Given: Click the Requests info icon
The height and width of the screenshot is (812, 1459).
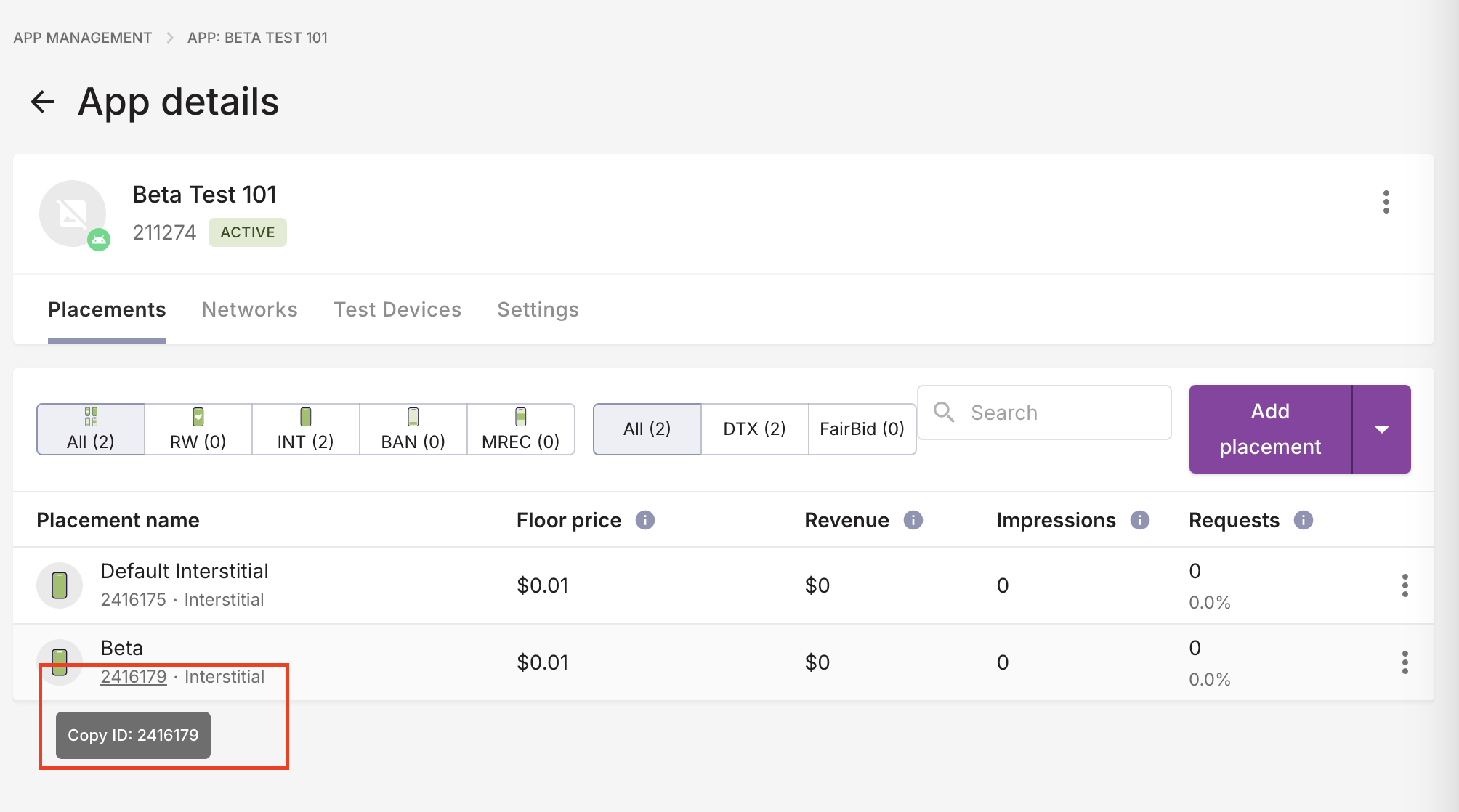Looking at the screenshot, I should [x=1303, y=520].
